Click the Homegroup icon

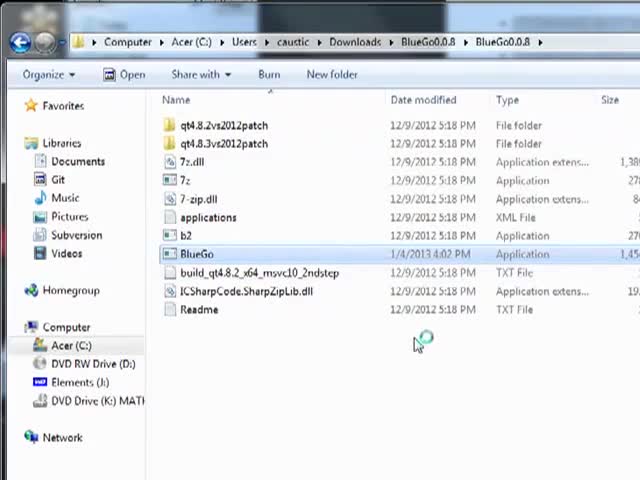[x=31, y=291]
